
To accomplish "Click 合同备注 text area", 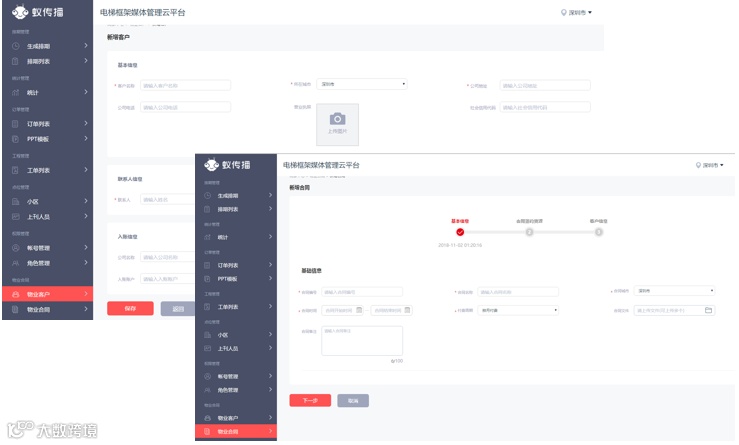I will click(362, 341).
